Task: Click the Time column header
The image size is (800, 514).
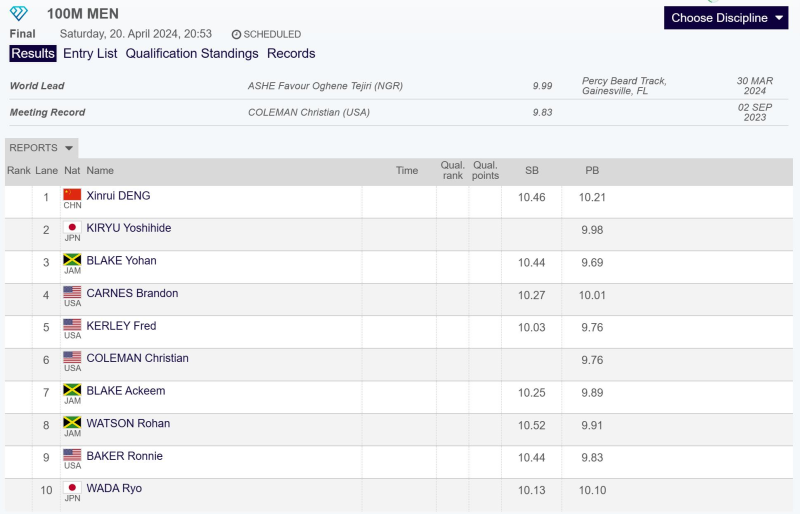Action: pyautogui.click(x=407, y=171)
